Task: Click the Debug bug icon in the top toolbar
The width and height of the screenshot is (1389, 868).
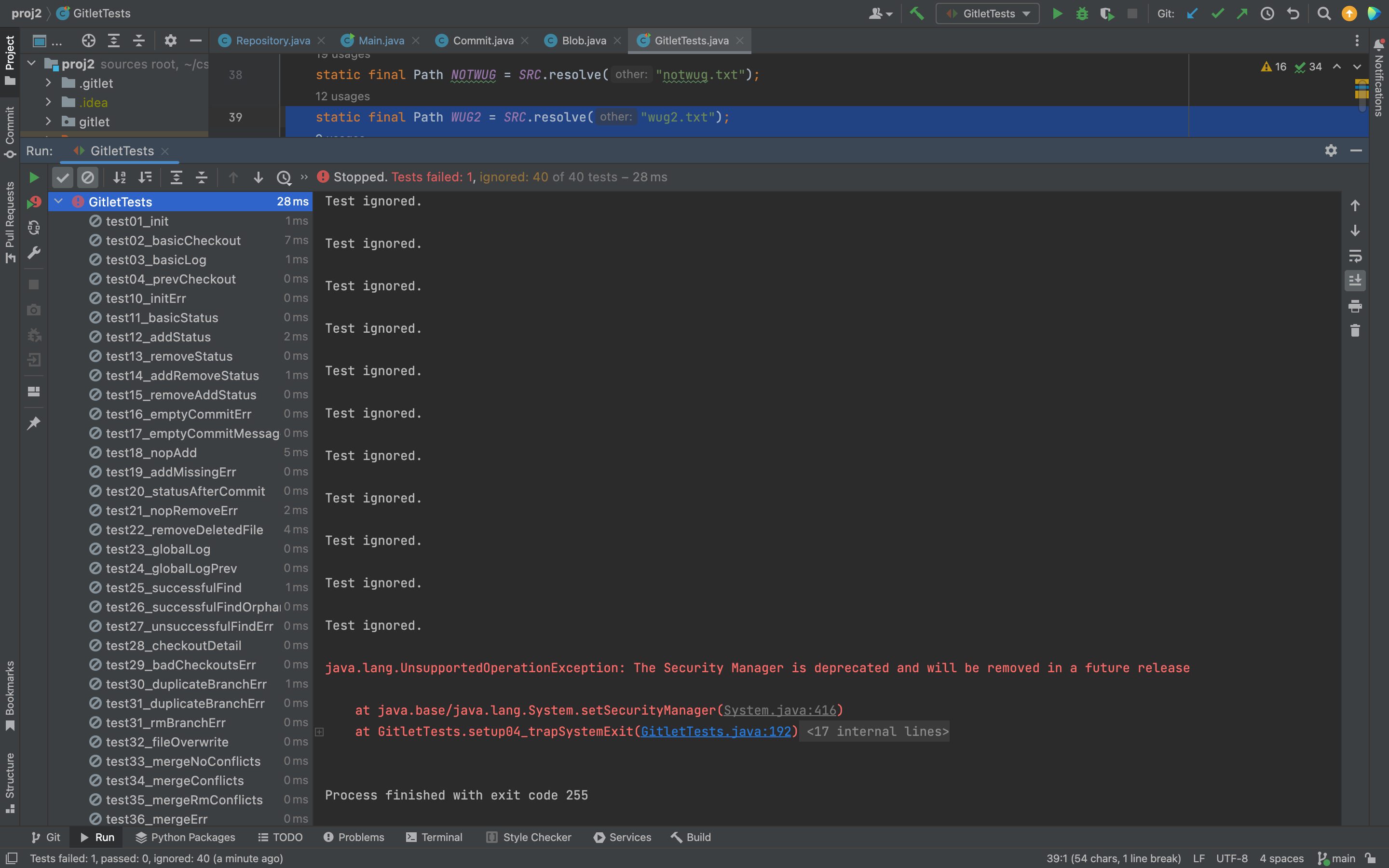Action: pyautogui.click(x=1082, y=14)
